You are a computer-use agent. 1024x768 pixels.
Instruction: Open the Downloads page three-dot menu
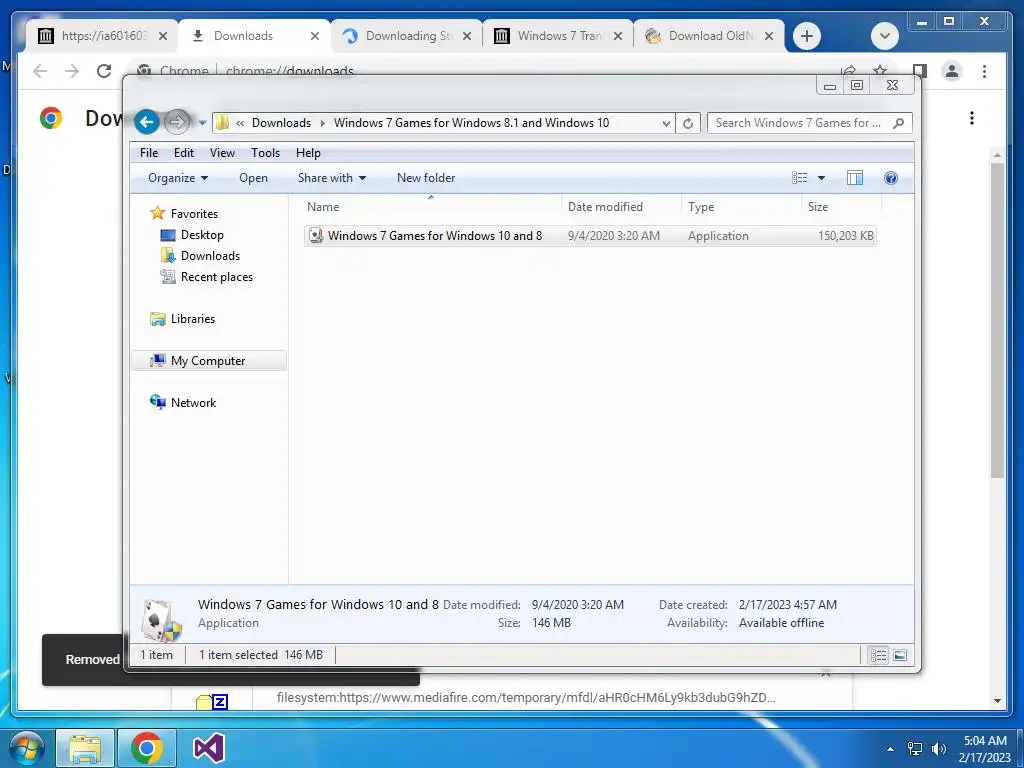click(972, 118)
